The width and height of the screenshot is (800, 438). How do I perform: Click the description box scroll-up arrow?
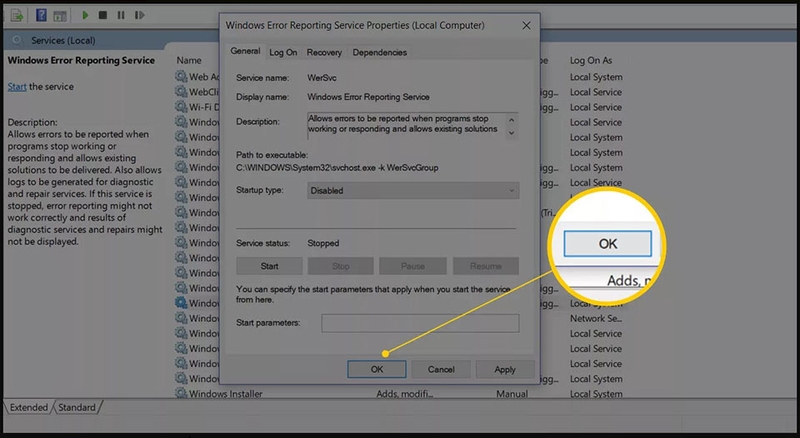511,119
